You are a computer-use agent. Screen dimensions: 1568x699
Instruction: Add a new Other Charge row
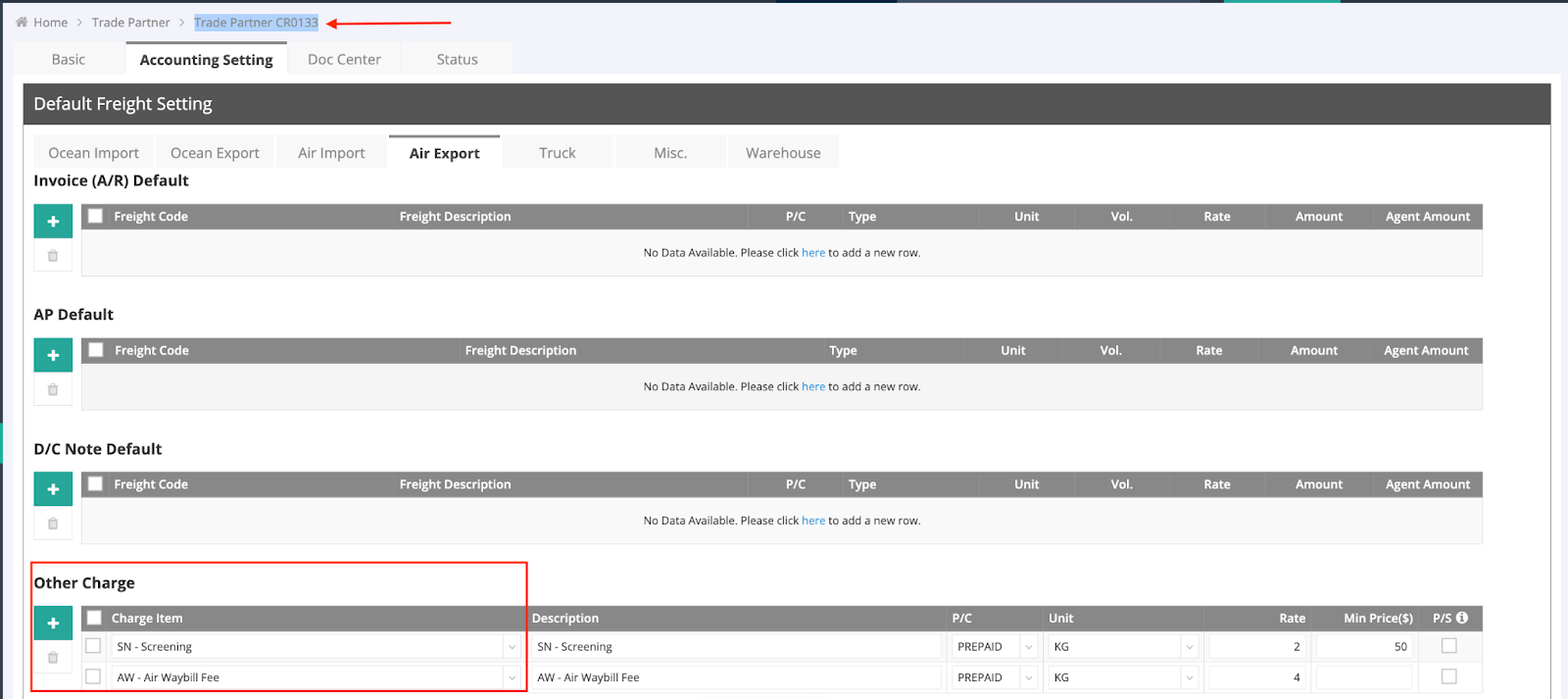pos(53,623)
